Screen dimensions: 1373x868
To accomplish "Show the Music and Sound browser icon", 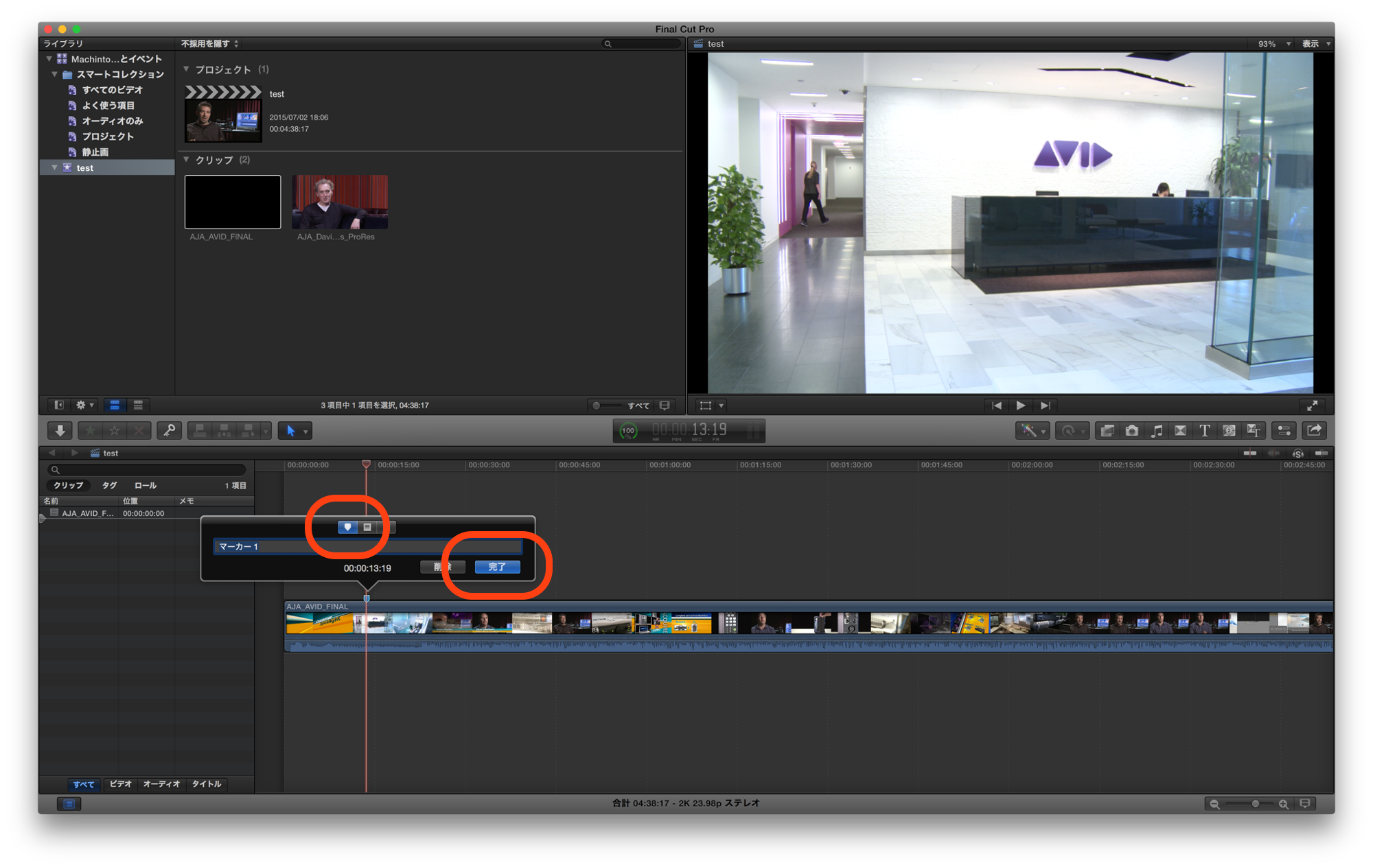I will pos(1157,431).
